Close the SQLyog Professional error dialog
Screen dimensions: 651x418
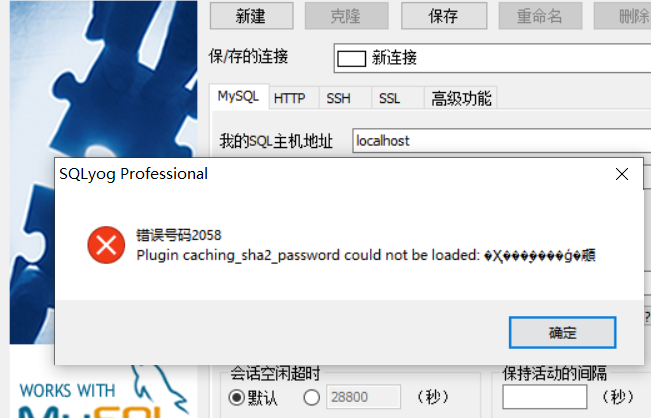coord(622,174)
